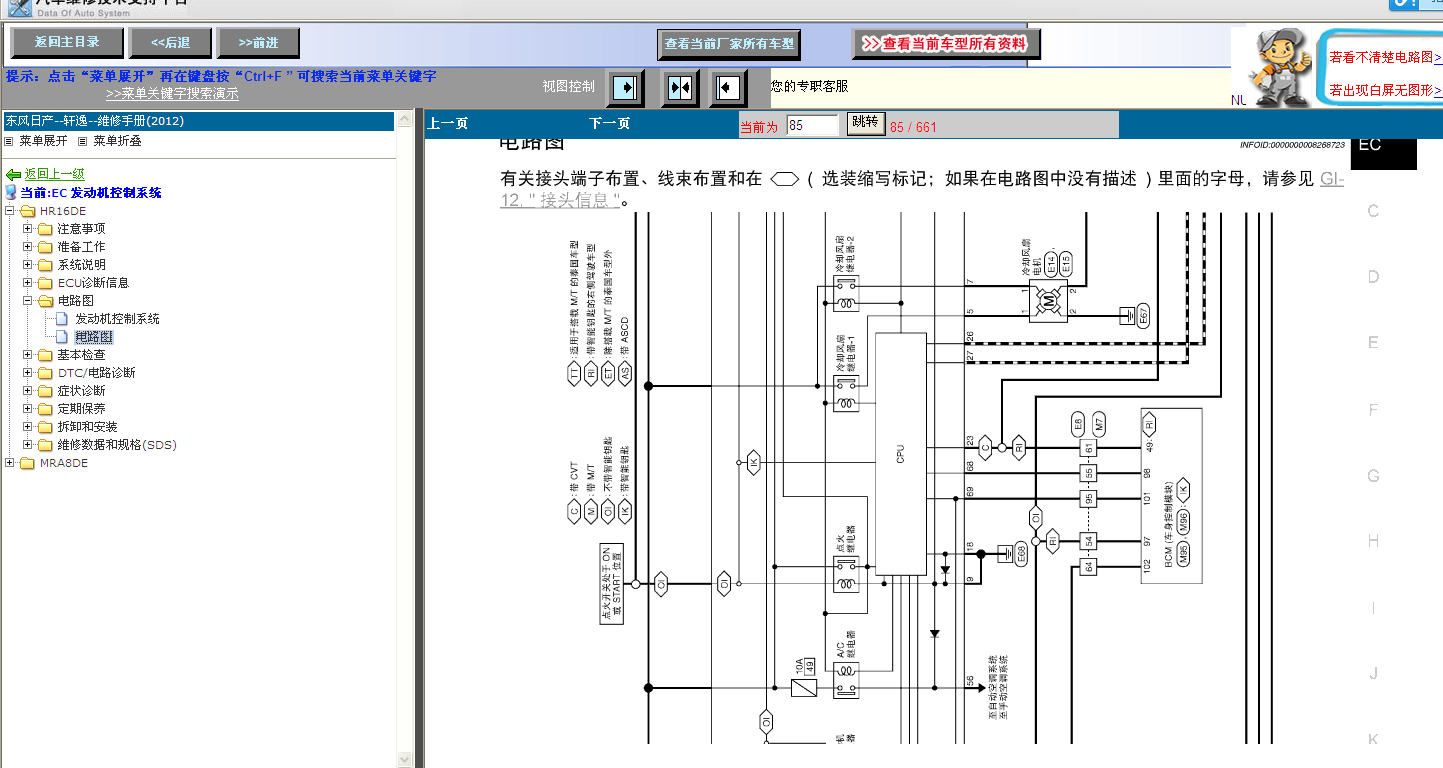
Task: Click the >>前进 button
Action: click(258, 42)
